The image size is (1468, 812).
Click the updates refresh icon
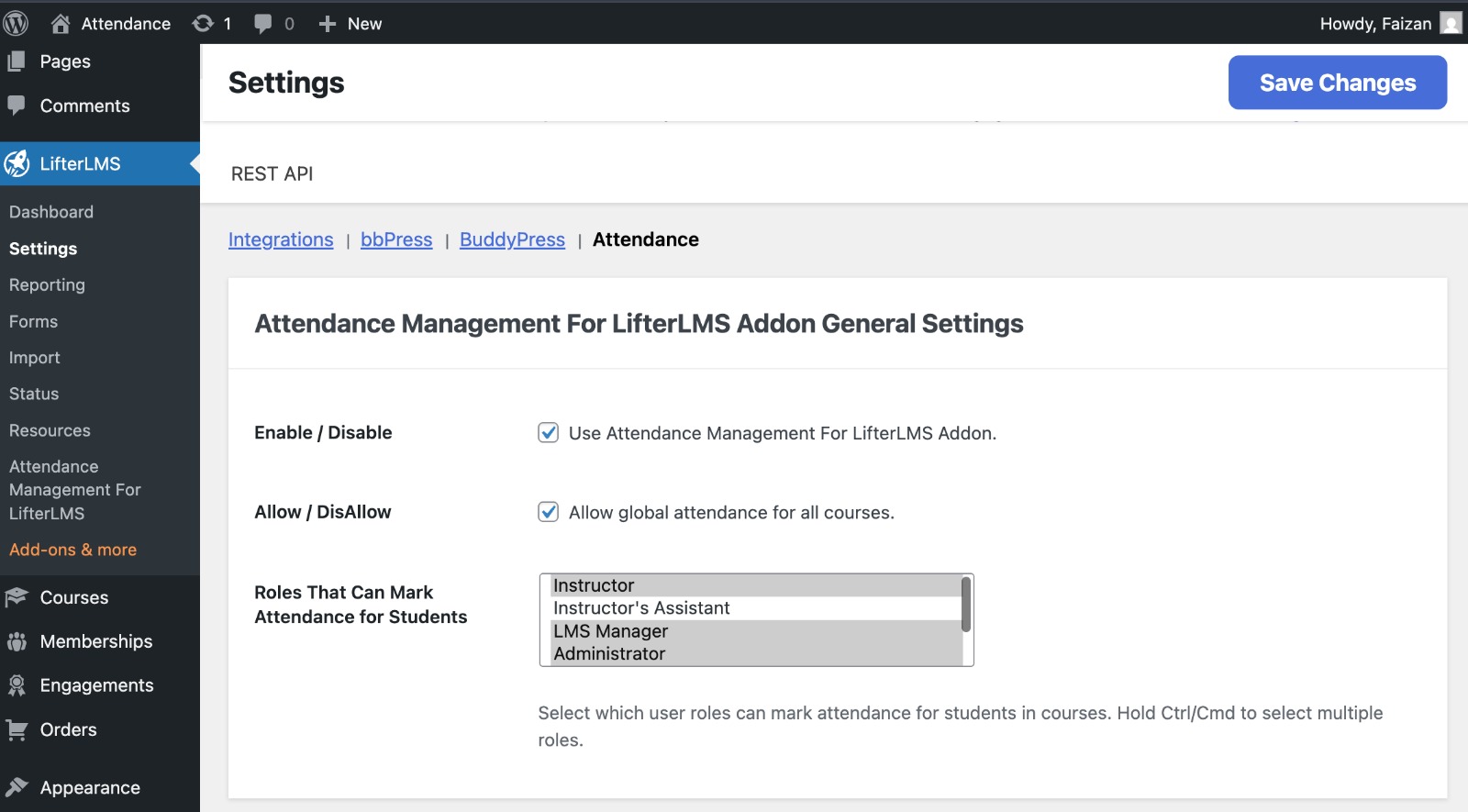[x=203, y=24]
